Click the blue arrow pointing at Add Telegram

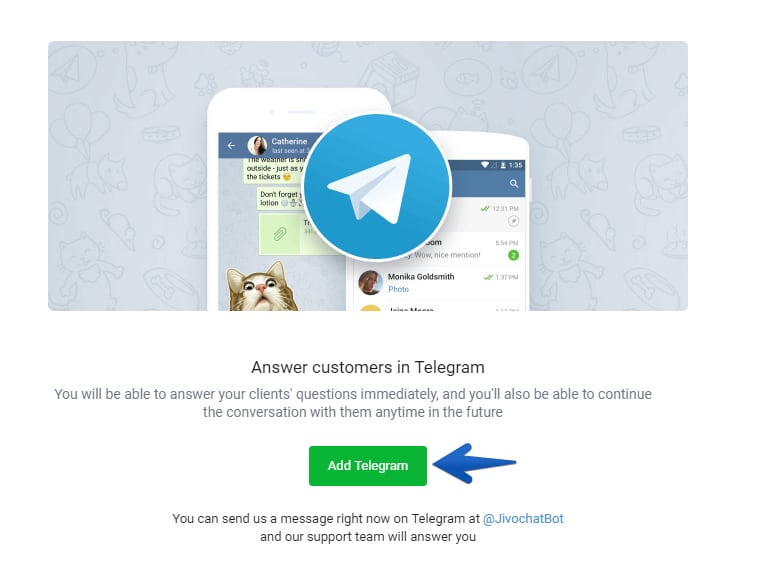pos(474,463)
